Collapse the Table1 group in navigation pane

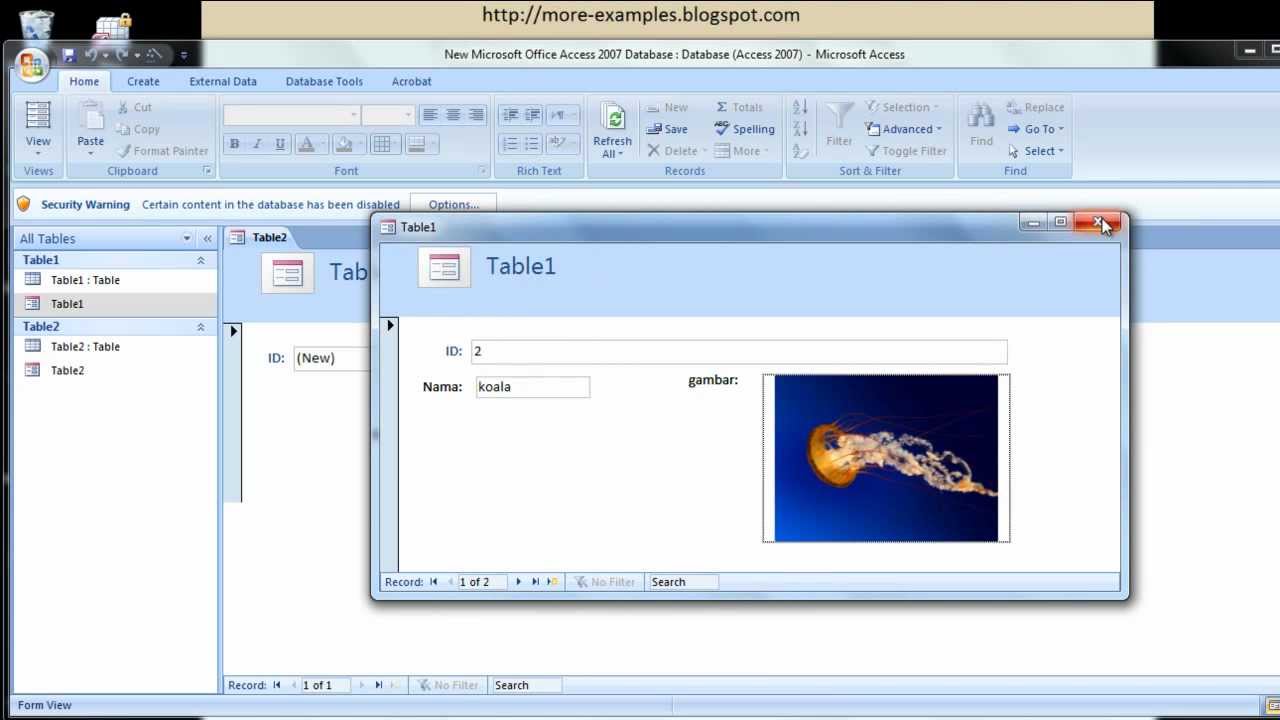pos(200,260)
